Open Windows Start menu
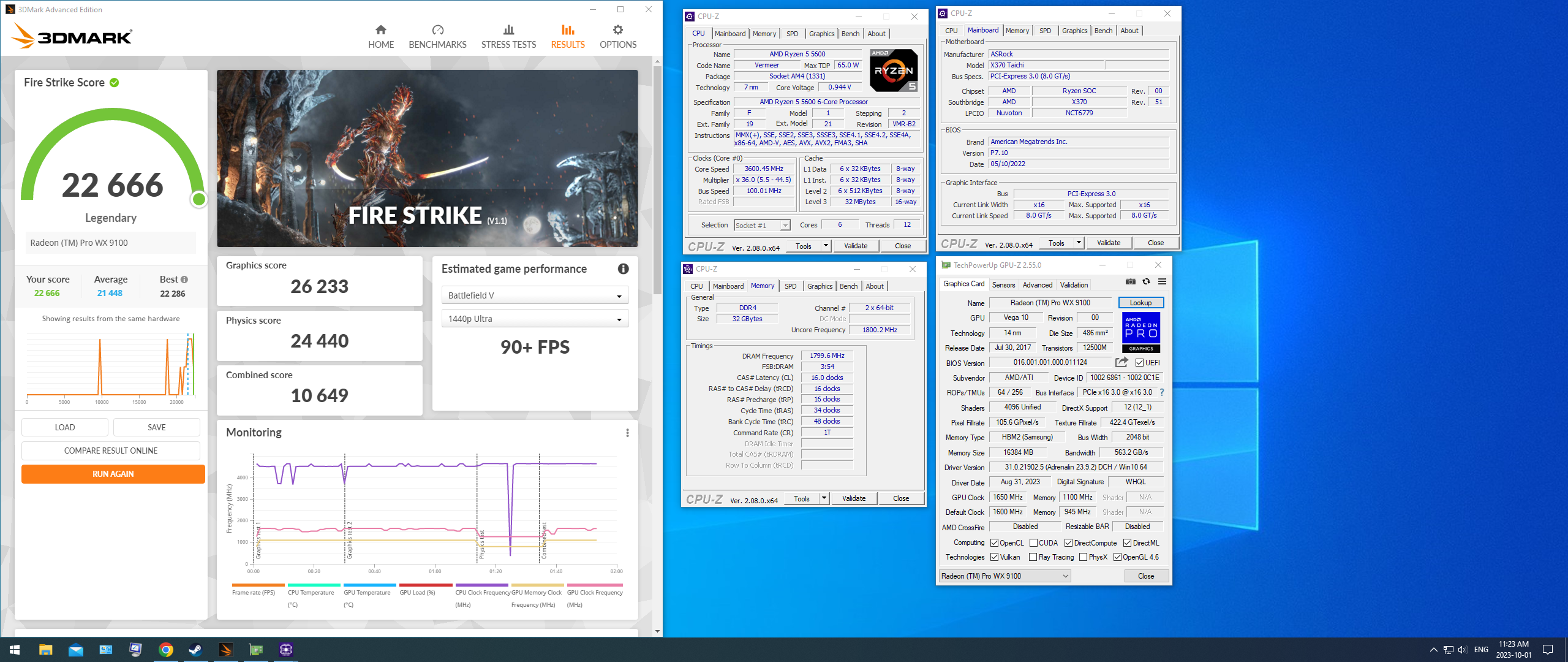 click(x=15, y=650)
